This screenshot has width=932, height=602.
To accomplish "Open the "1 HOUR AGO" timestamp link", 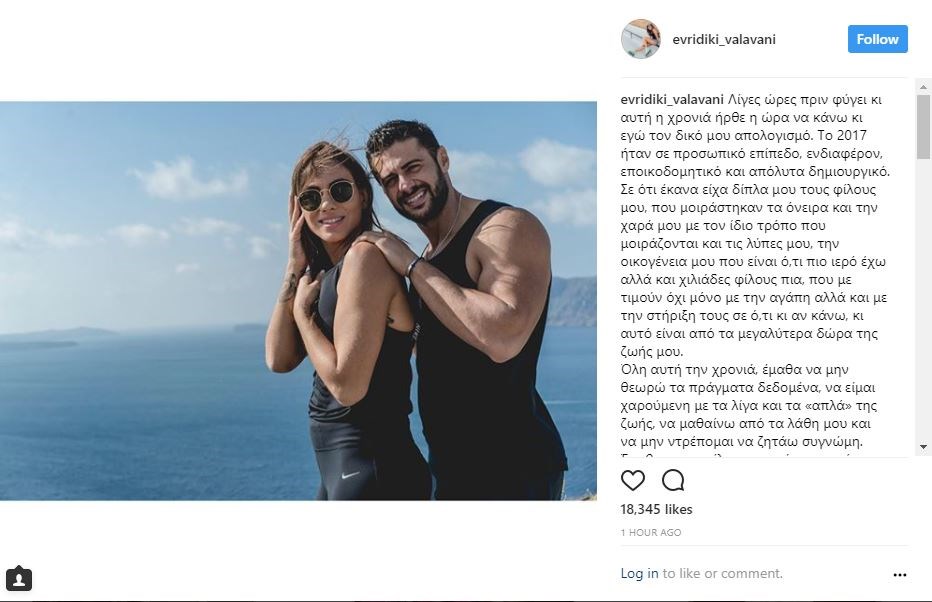I will (651, 533).
